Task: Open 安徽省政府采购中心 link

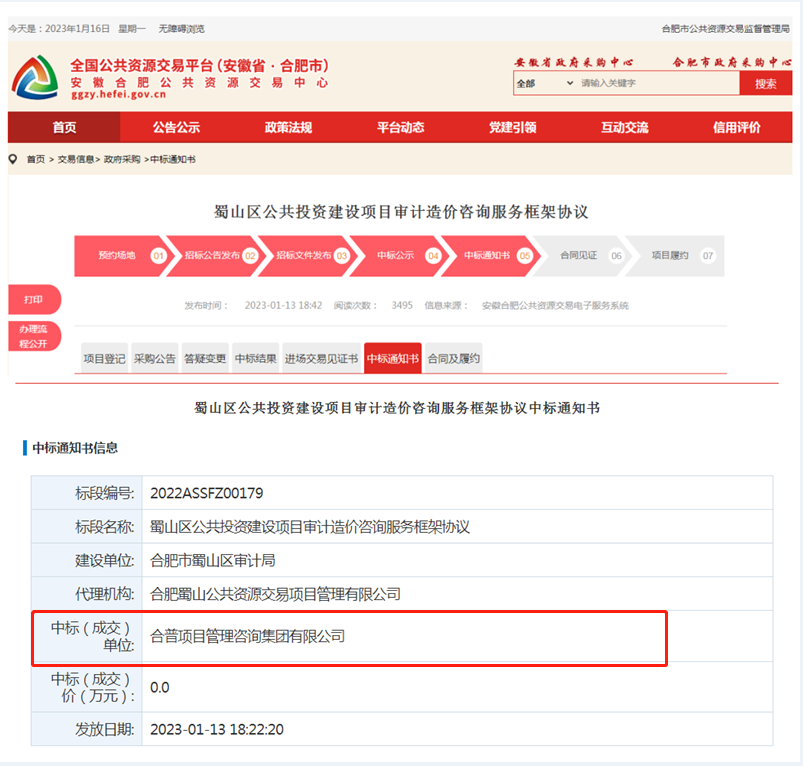Action: [574, 62]
